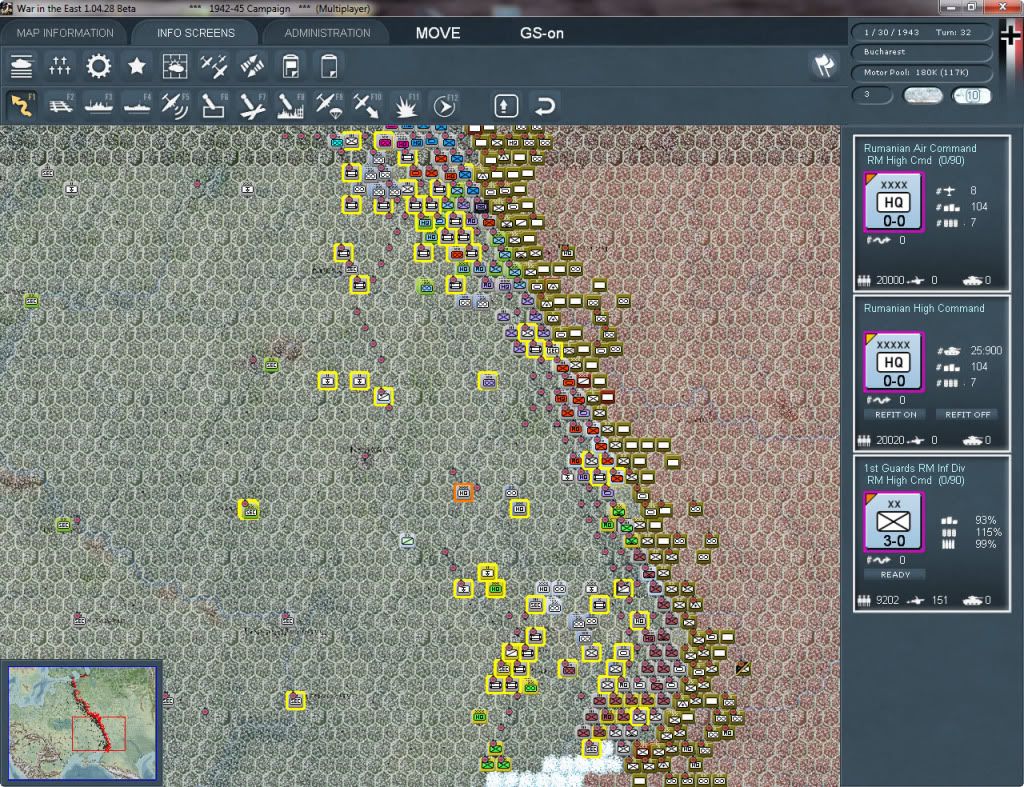Open the air doctrine planes icon

coord(214,66)
